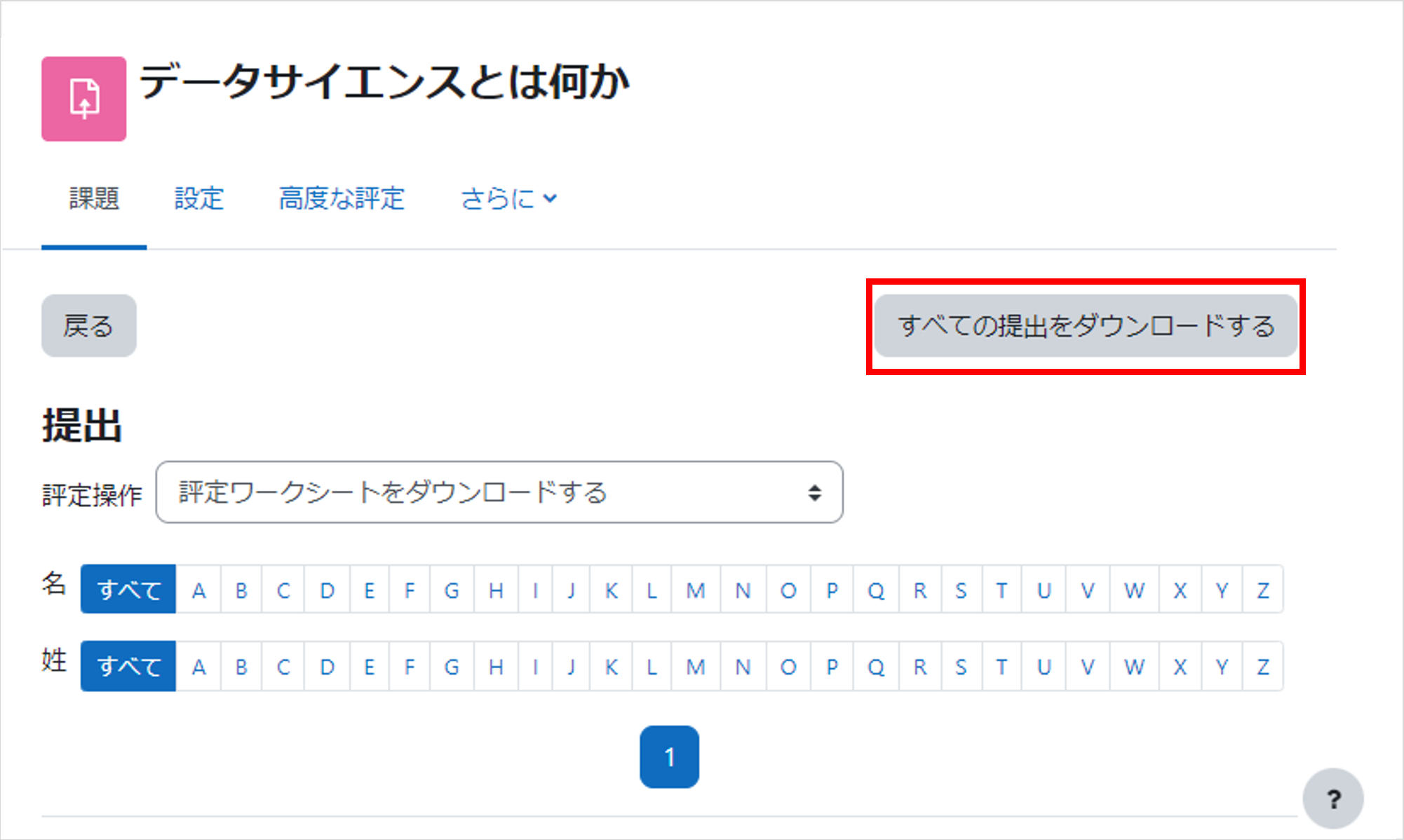Expand the さらに menu
Screen dimensions: 1404x840
(509, 198)
